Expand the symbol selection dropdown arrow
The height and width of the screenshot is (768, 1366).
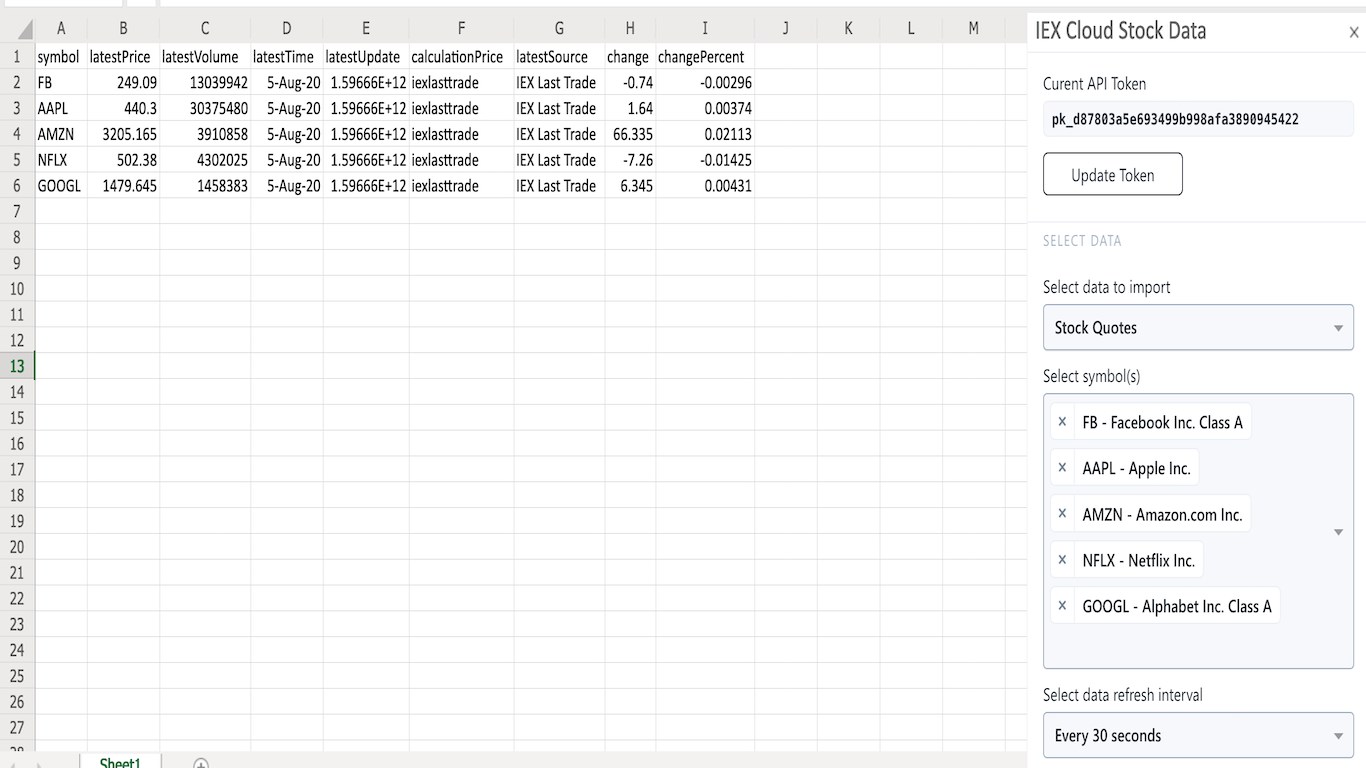(x=1339, y=532)
